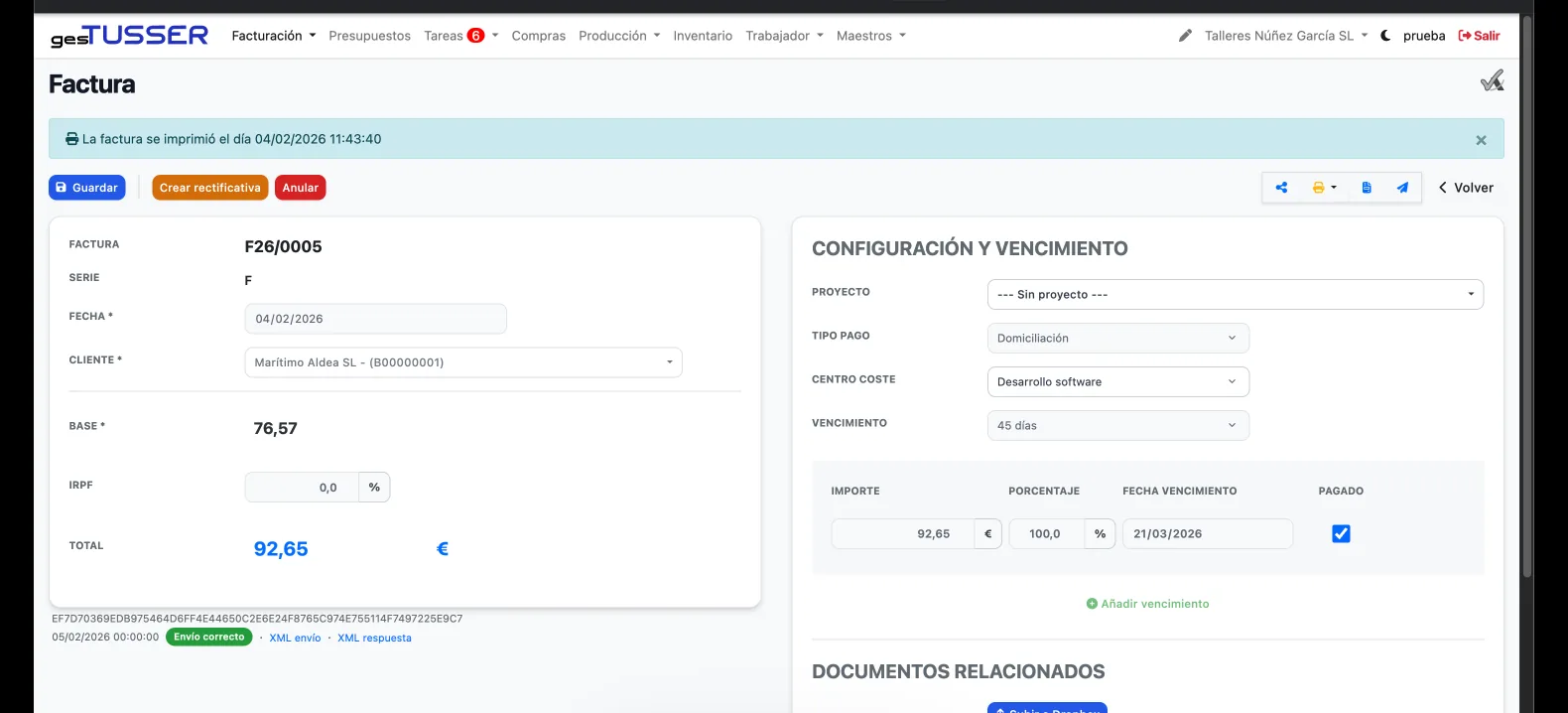Go to Compras

pos(539,36)
